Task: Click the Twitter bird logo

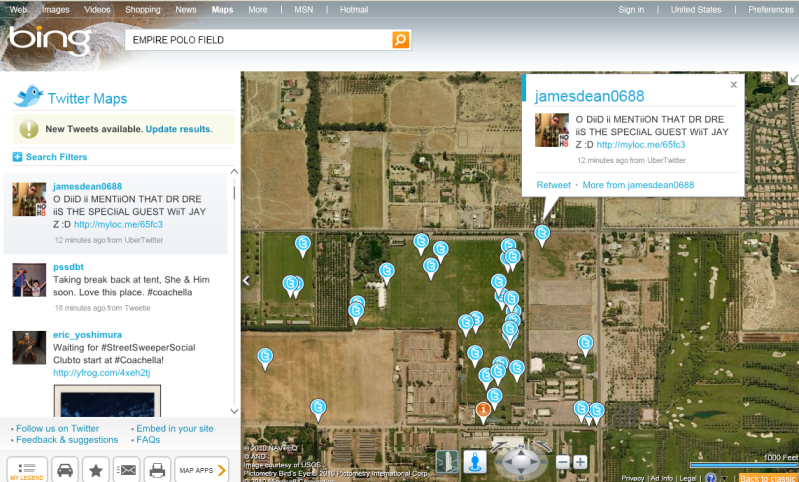Action: (x=29, y=96)
